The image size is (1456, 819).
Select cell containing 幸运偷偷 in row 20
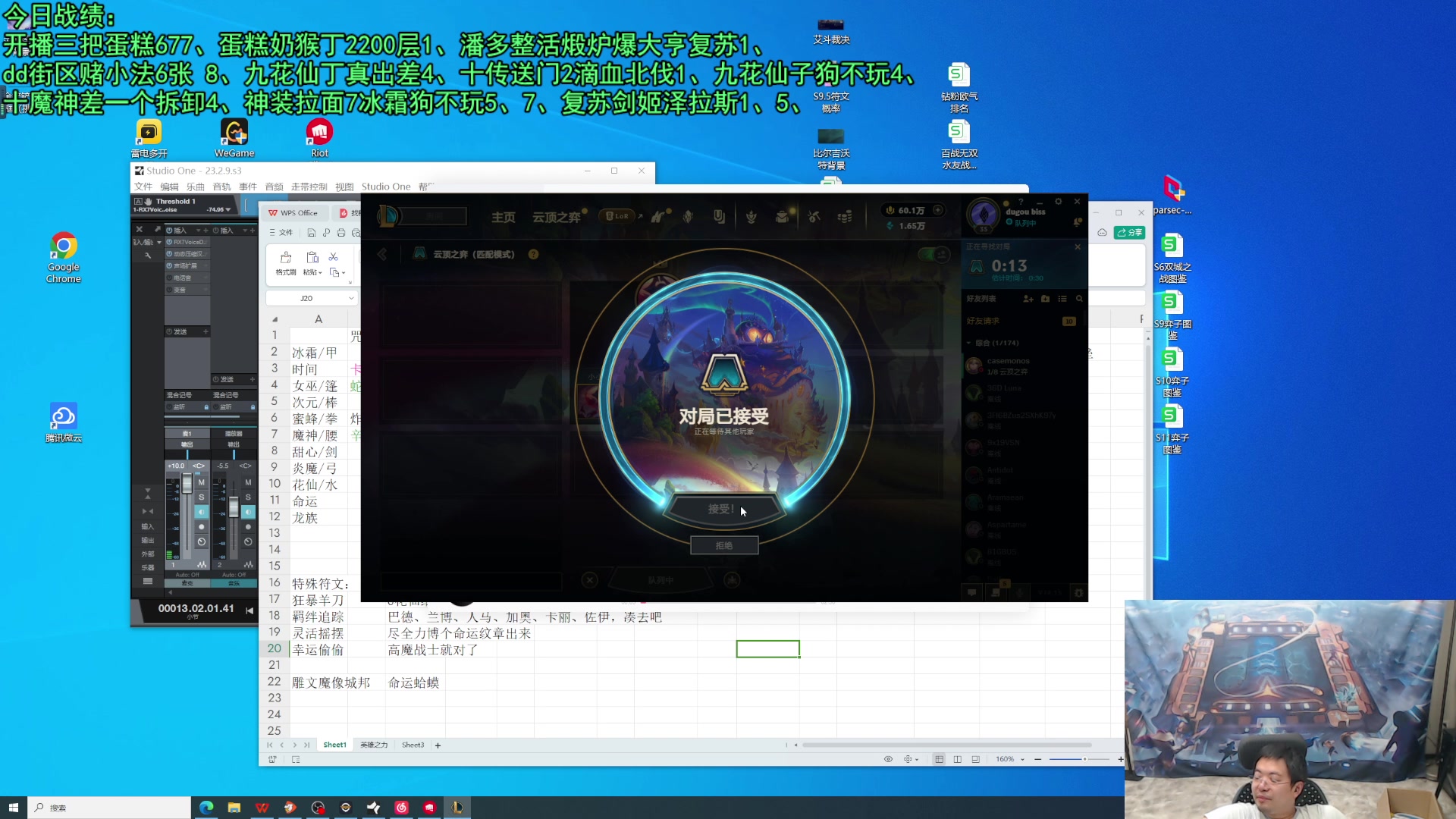tap(318, 650)
